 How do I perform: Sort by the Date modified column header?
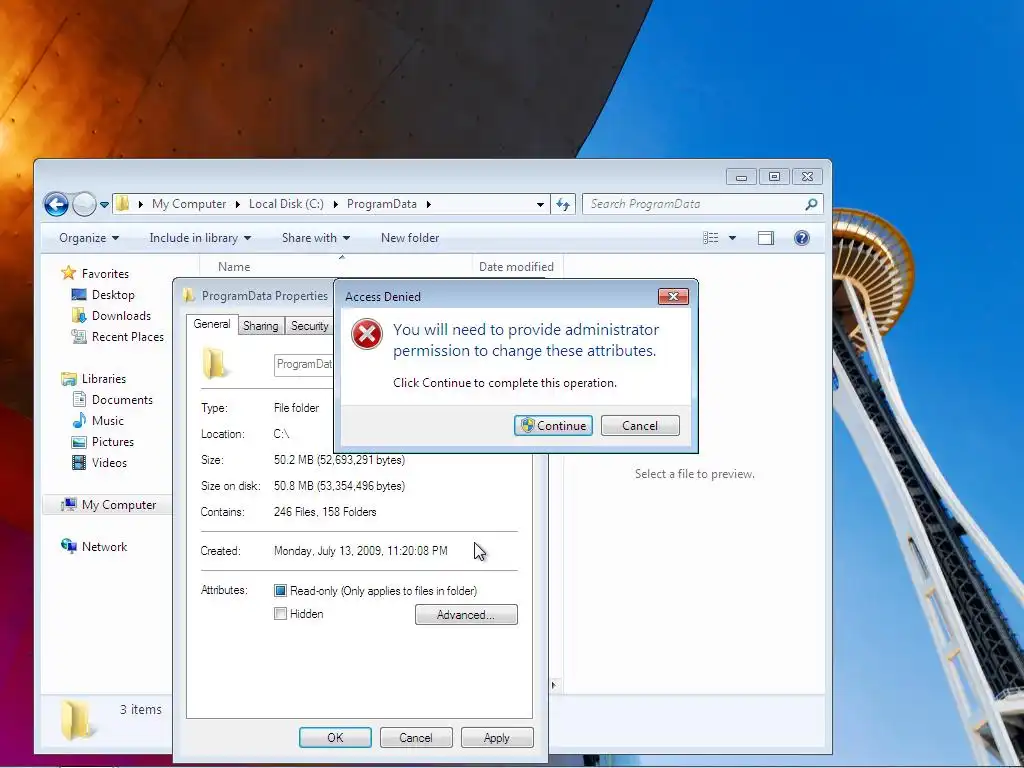click(516, 266)
